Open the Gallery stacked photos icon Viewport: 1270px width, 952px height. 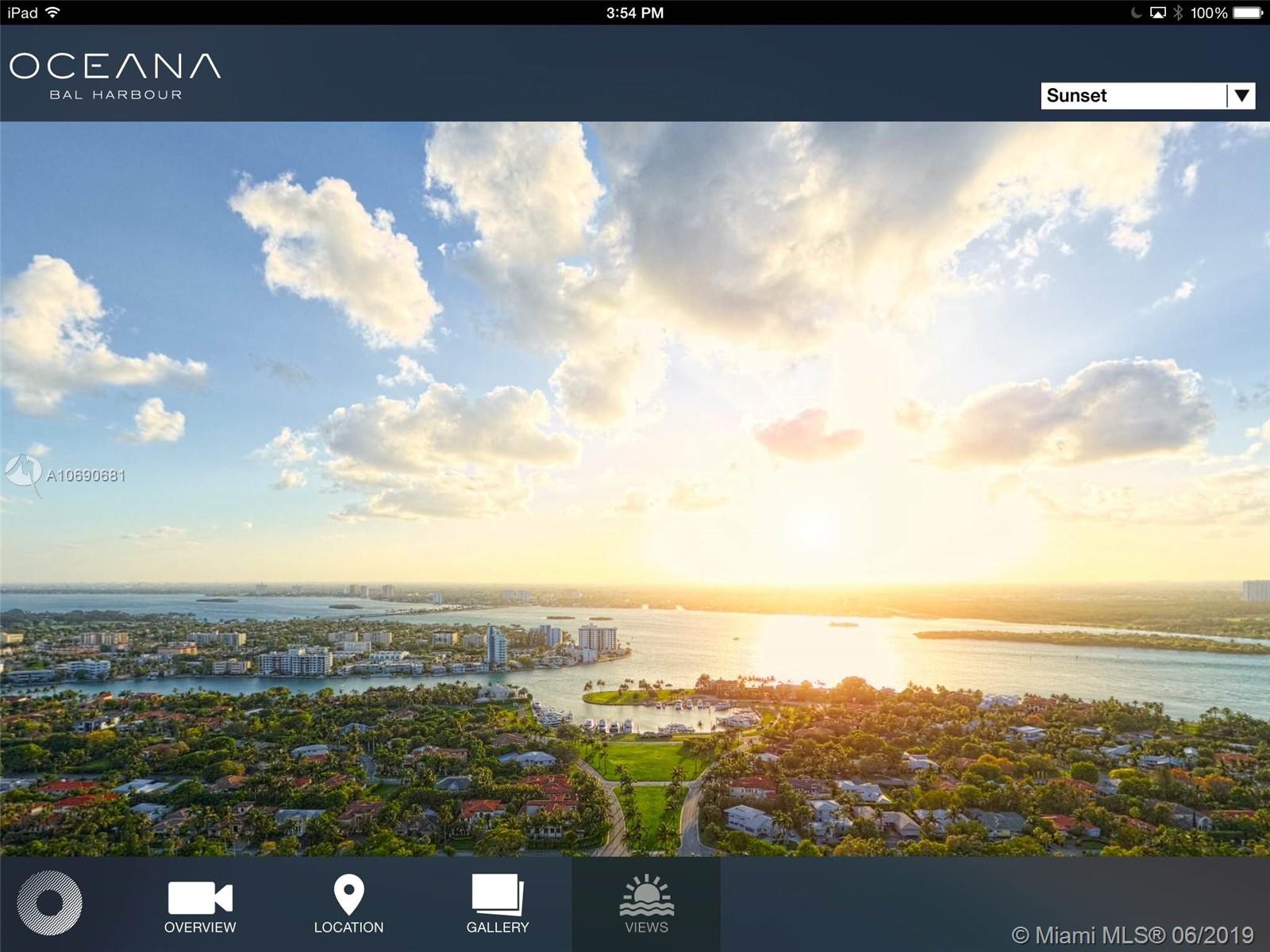click(498, 895)
